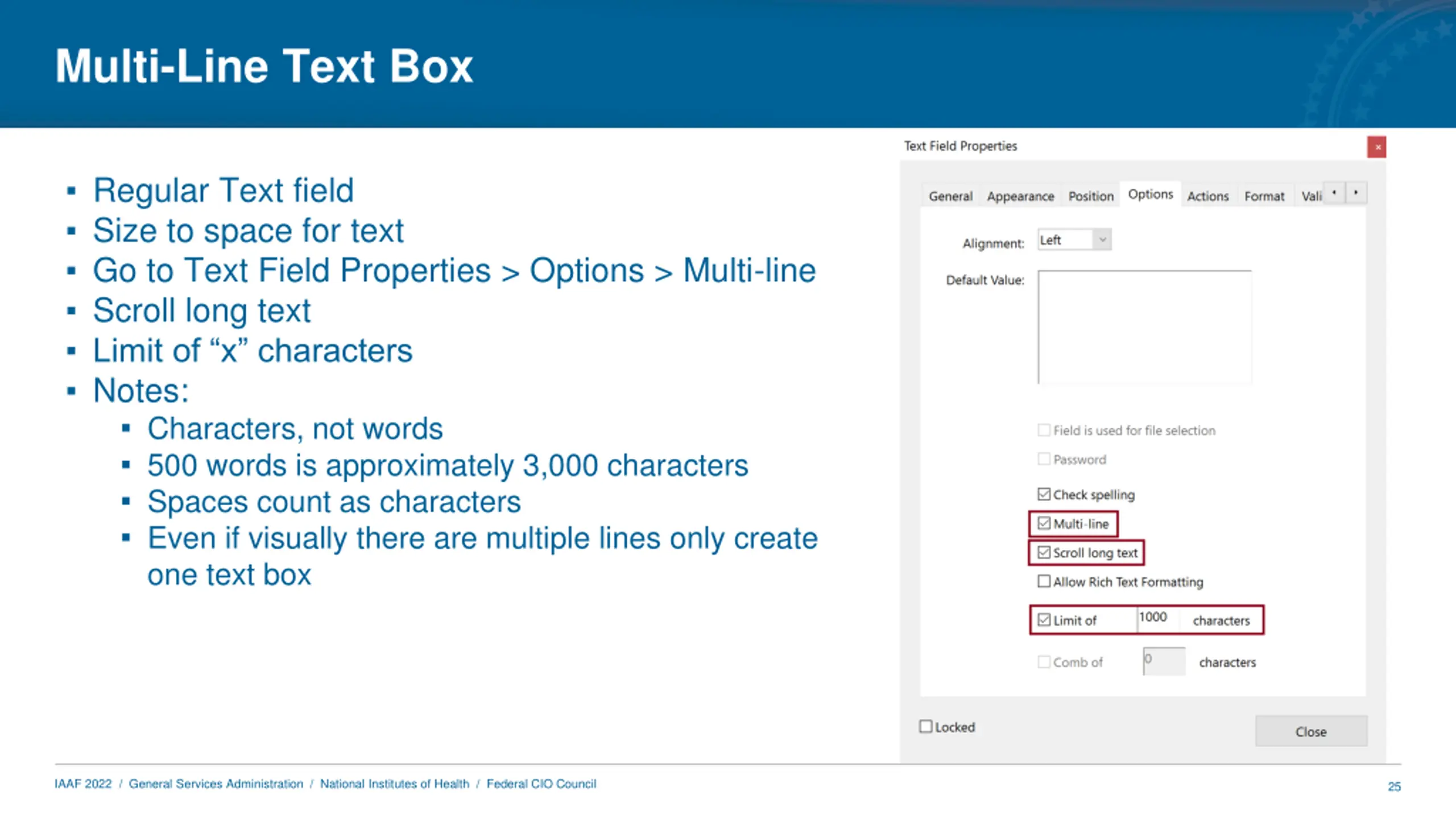Select the Options tab
The height and width of the screenshot is (819, 1456).
[1151, 195]
